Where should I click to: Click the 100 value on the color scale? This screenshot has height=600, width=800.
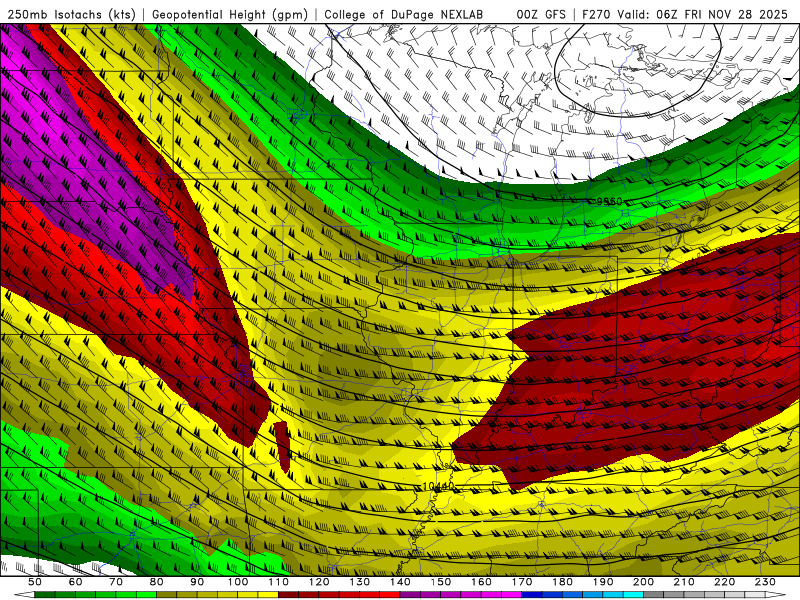click(x=238, y=582)
